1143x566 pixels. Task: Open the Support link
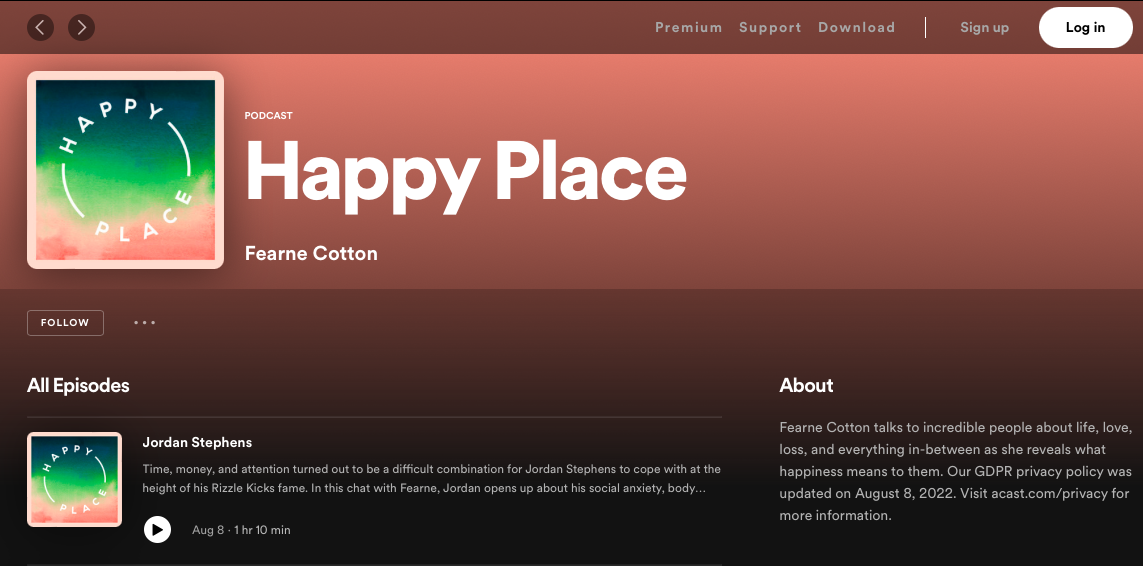point(770,28)
